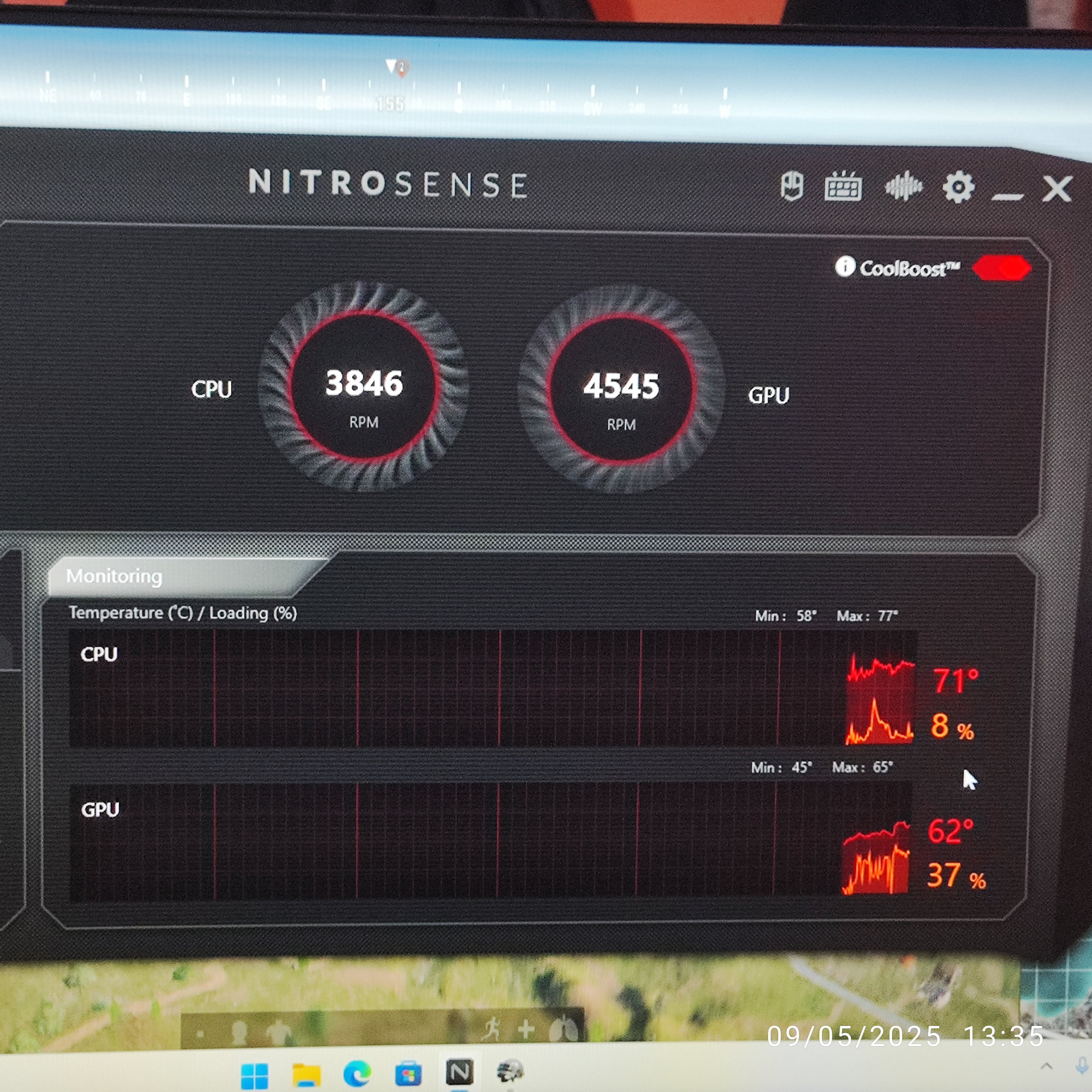Click the GPU label beside the right fan
The image size is (1092, 1092).
tap(769, 395)
